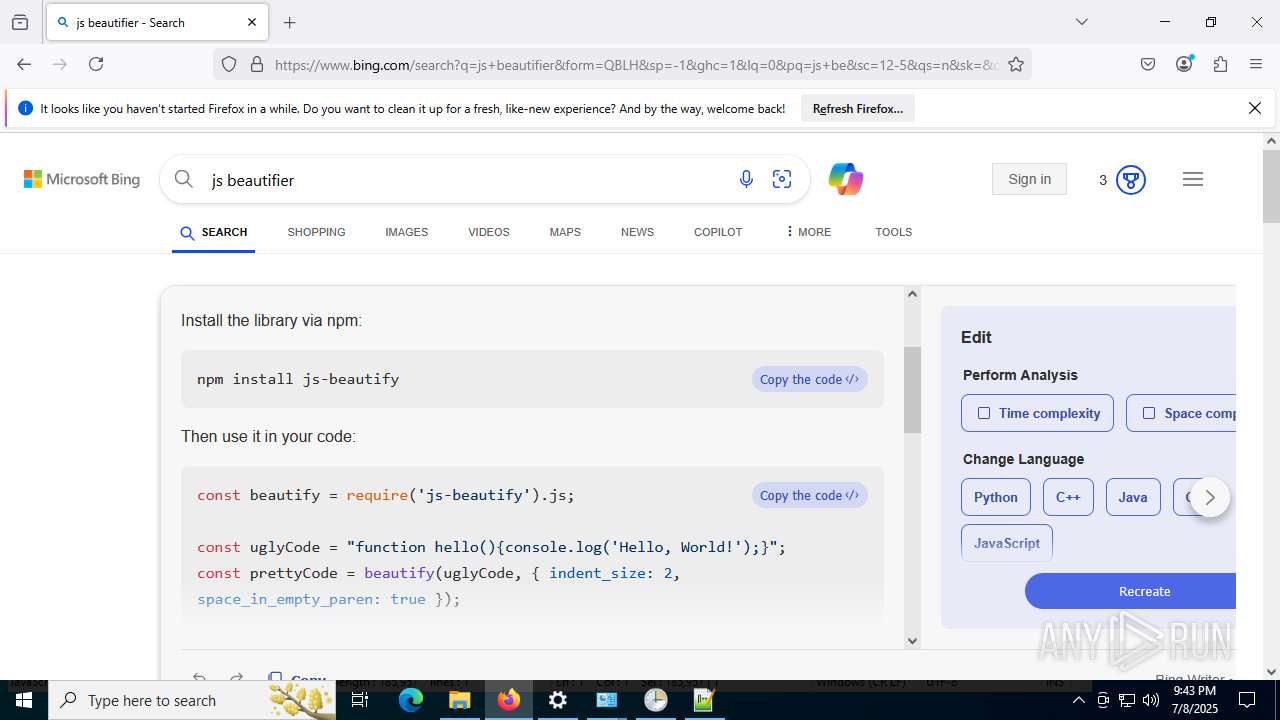Image resolution: width=1280 pixels, height=720 pixels.
Task: Open File Explorer from taskbar
Action: (x=459, y=700)
